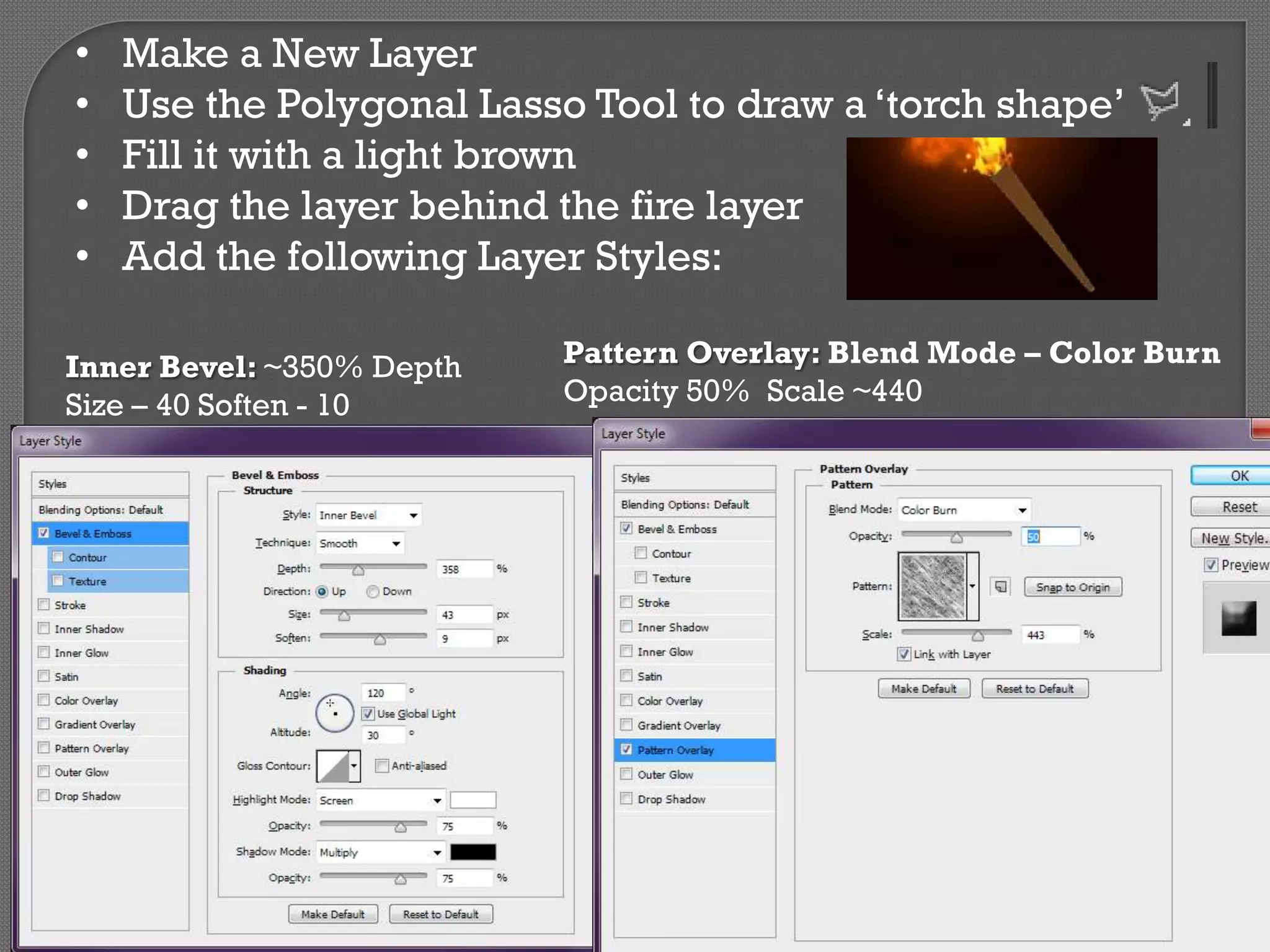Screen dimensions: 1270x952
Task: Enable Anti-aliased checkbox
Action: click(382, 765)
